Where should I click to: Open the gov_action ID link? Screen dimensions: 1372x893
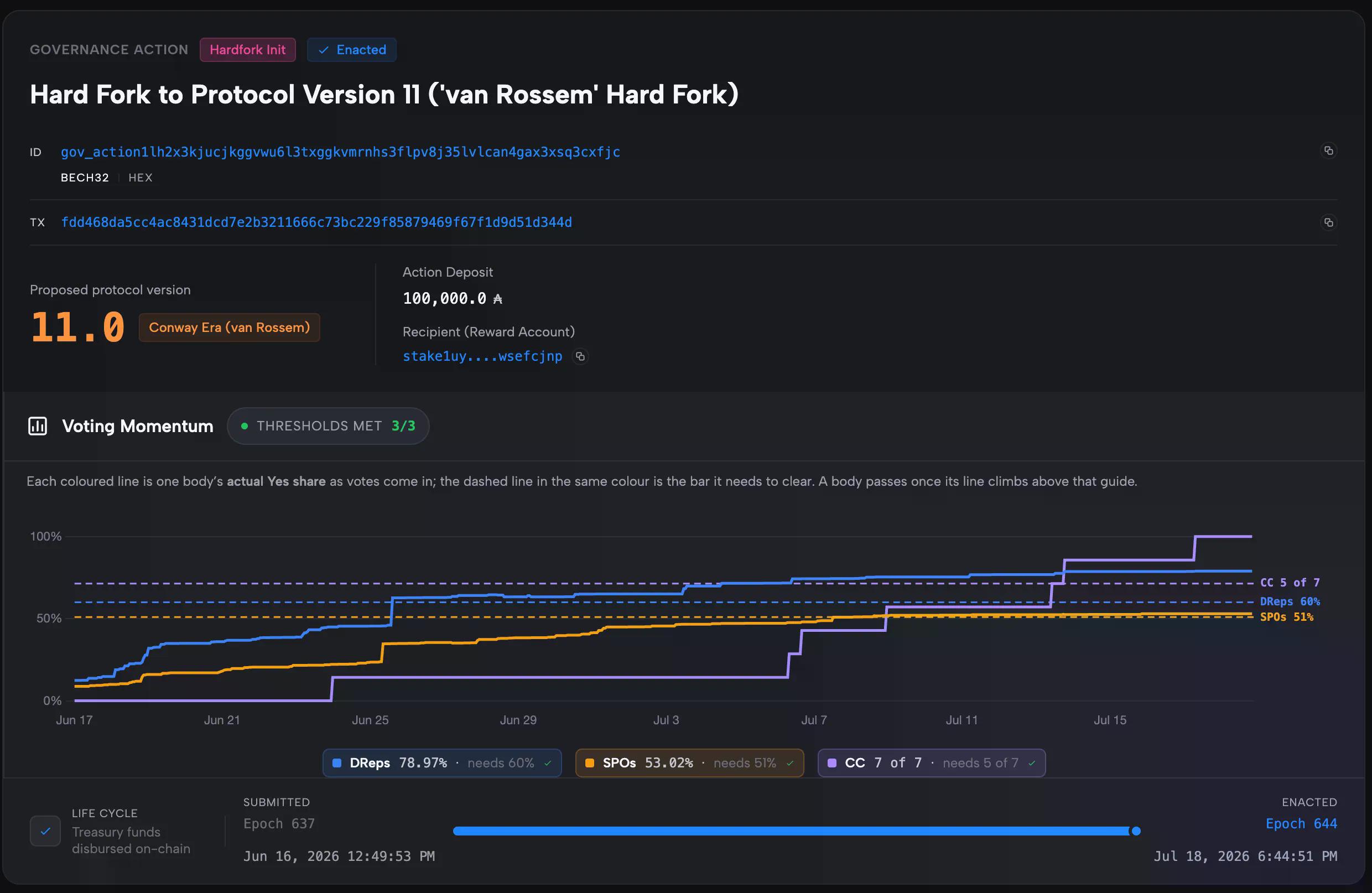[340, 152]
